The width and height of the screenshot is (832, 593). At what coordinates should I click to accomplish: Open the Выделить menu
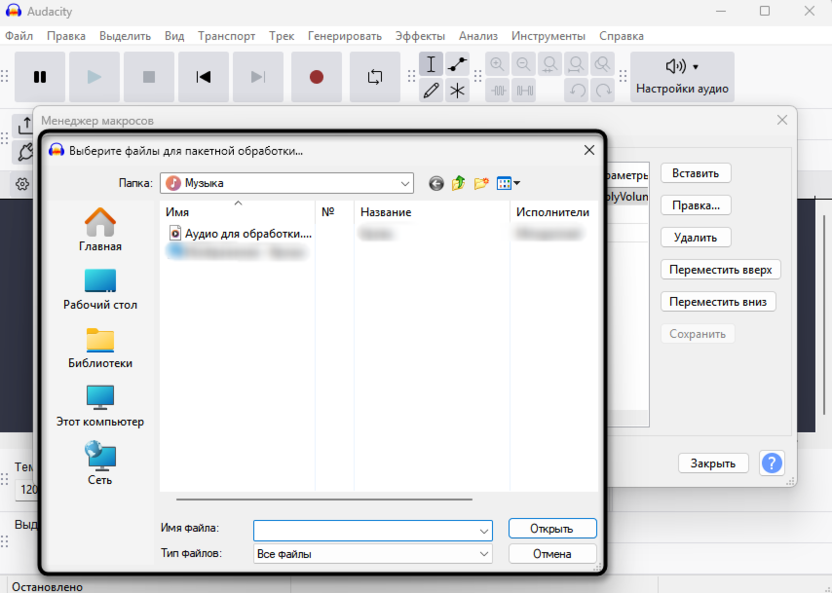(125, 36)
